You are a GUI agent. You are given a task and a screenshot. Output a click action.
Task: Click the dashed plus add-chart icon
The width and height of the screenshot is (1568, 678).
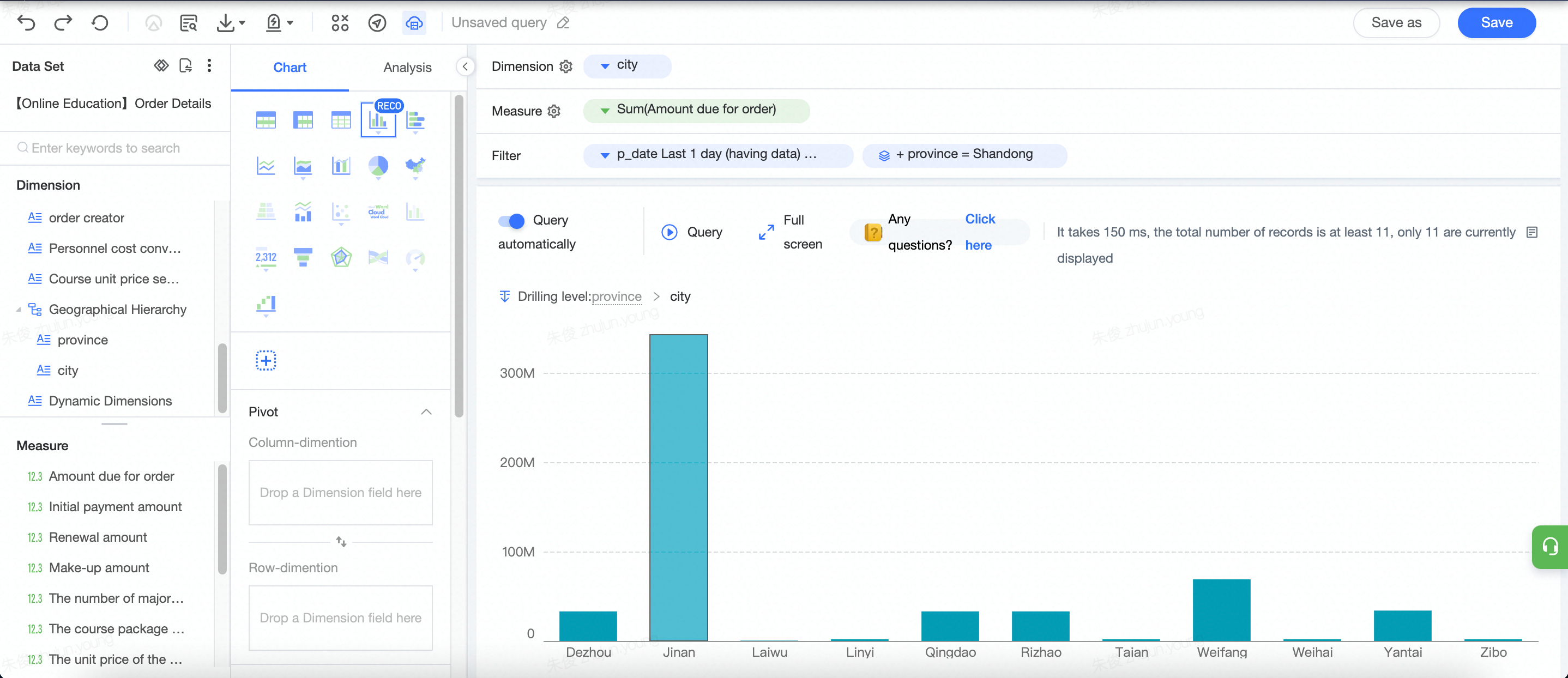pos(266,361)
